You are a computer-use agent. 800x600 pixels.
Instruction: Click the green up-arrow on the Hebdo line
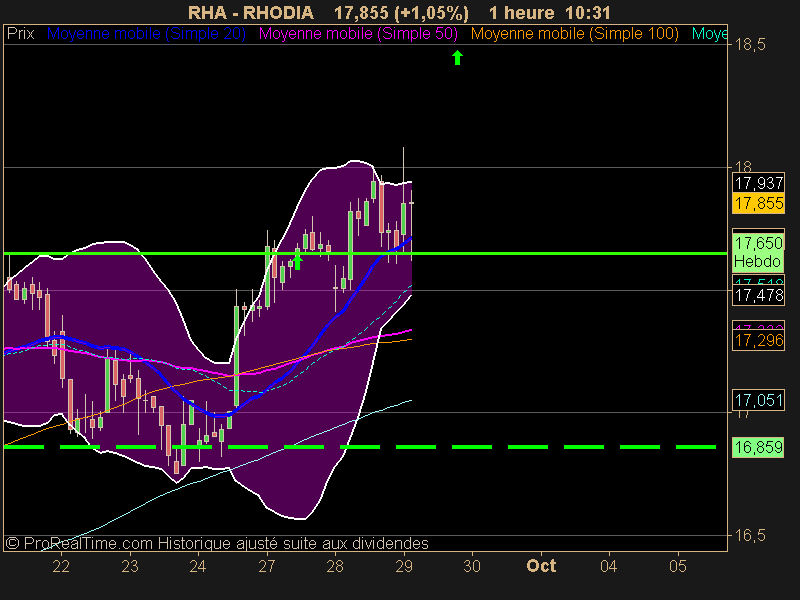[297, 262]
